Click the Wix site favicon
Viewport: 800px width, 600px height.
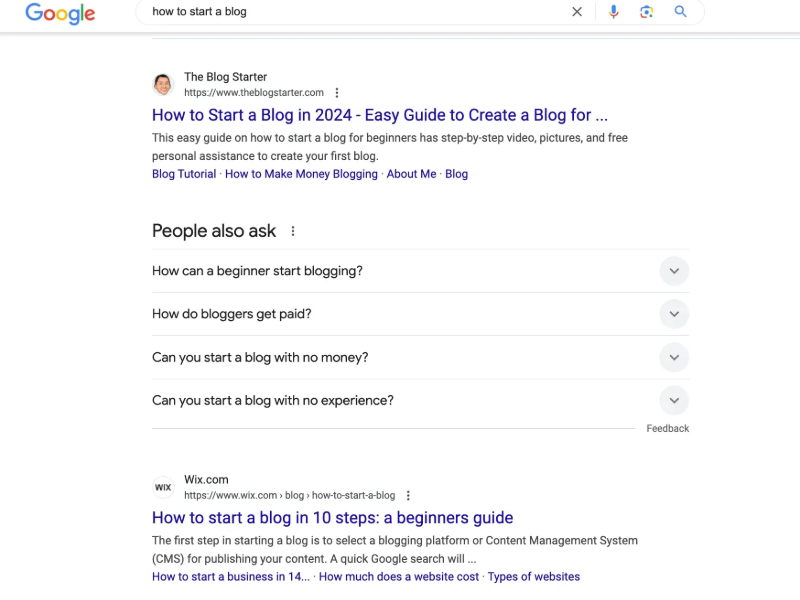[163, 487]
